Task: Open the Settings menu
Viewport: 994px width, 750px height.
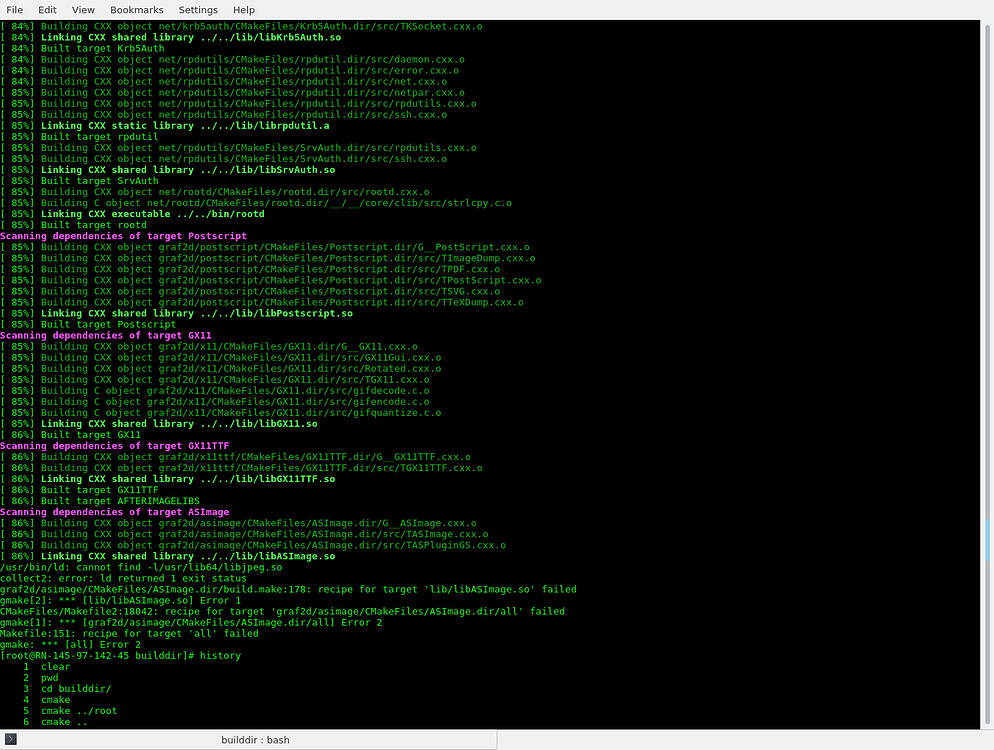Action: click(198, 10)
